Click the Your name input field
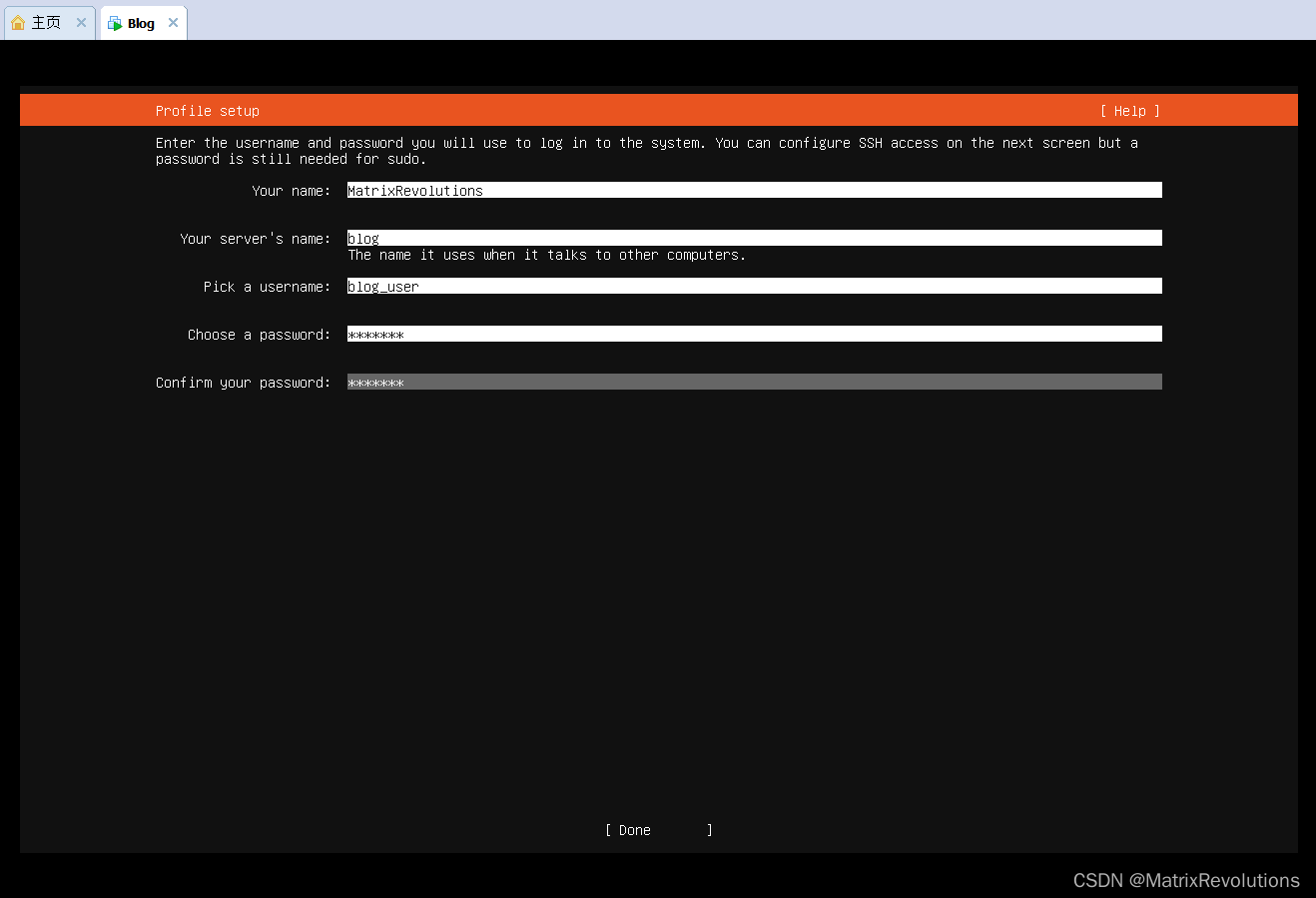This screenshot has height=898, width=1316. [754, 190]
